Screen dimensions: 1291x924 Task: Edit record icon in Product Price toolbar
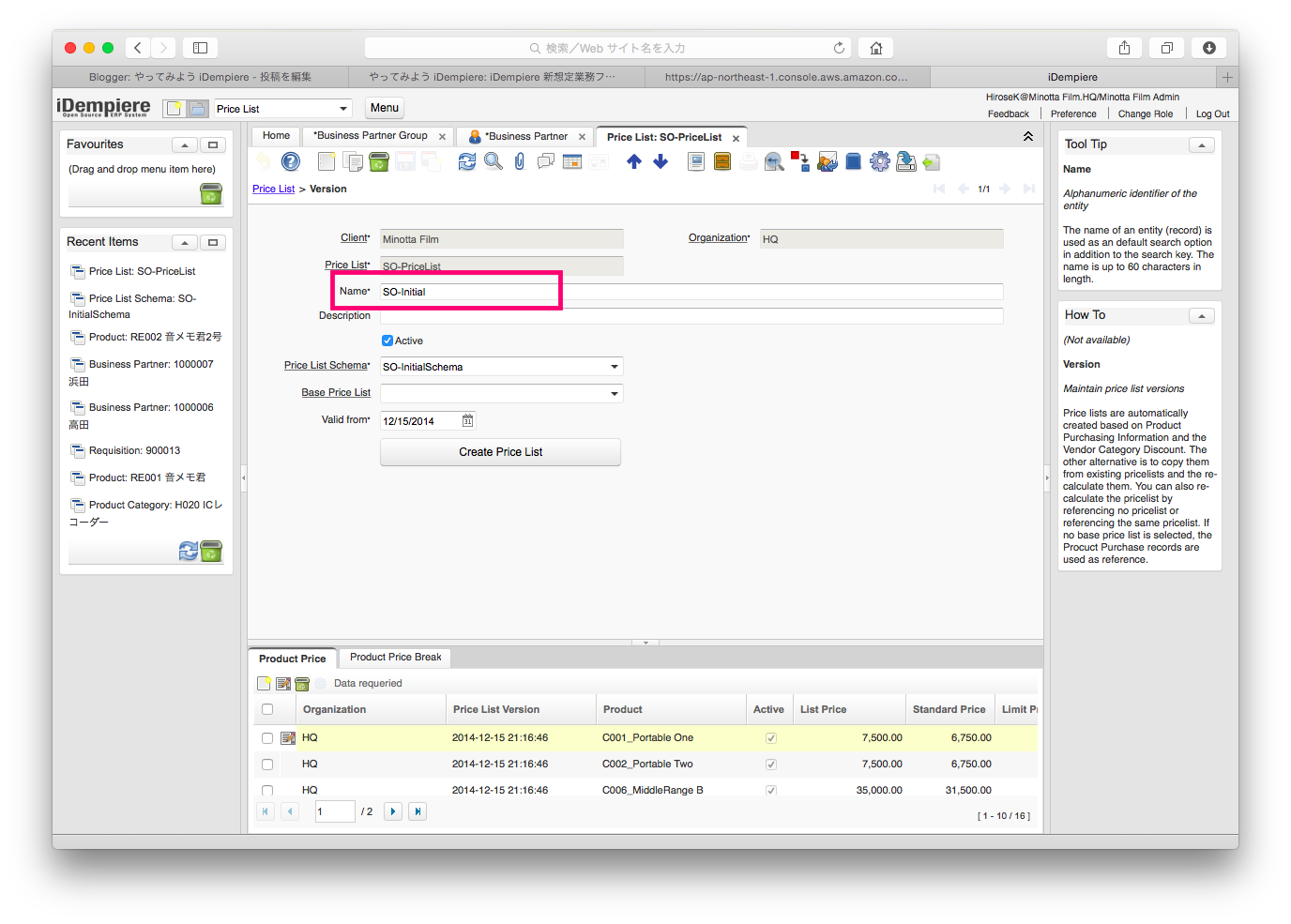pos(283,684)
